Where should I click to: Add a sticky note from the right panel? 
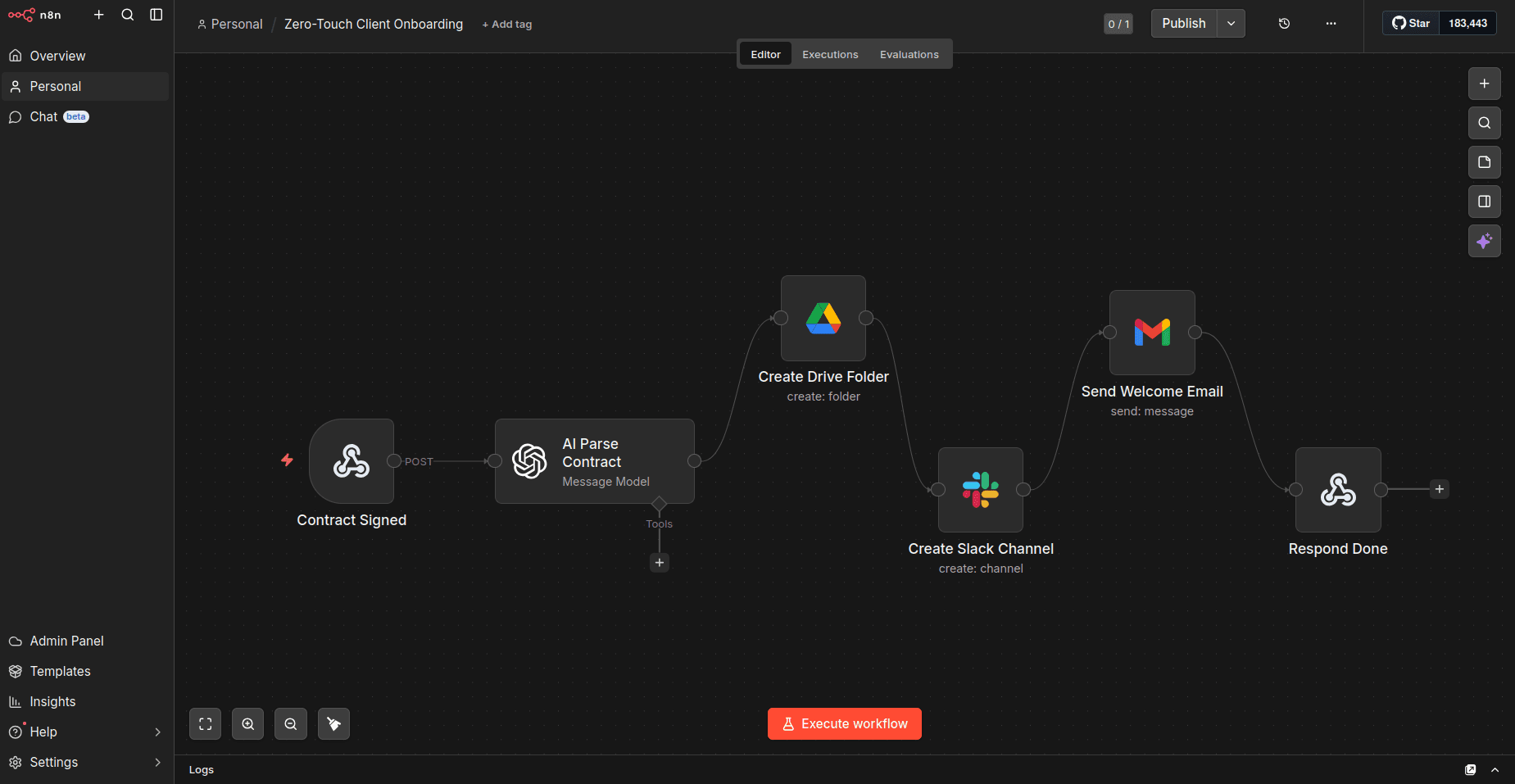1484,162
